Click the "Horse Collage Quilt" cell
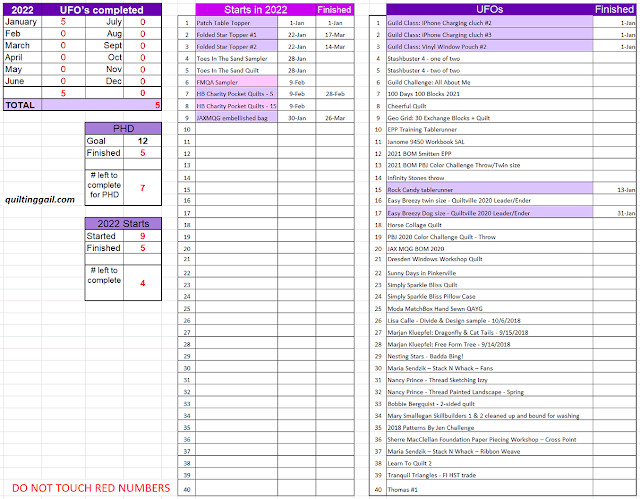 tap(489, 225)
